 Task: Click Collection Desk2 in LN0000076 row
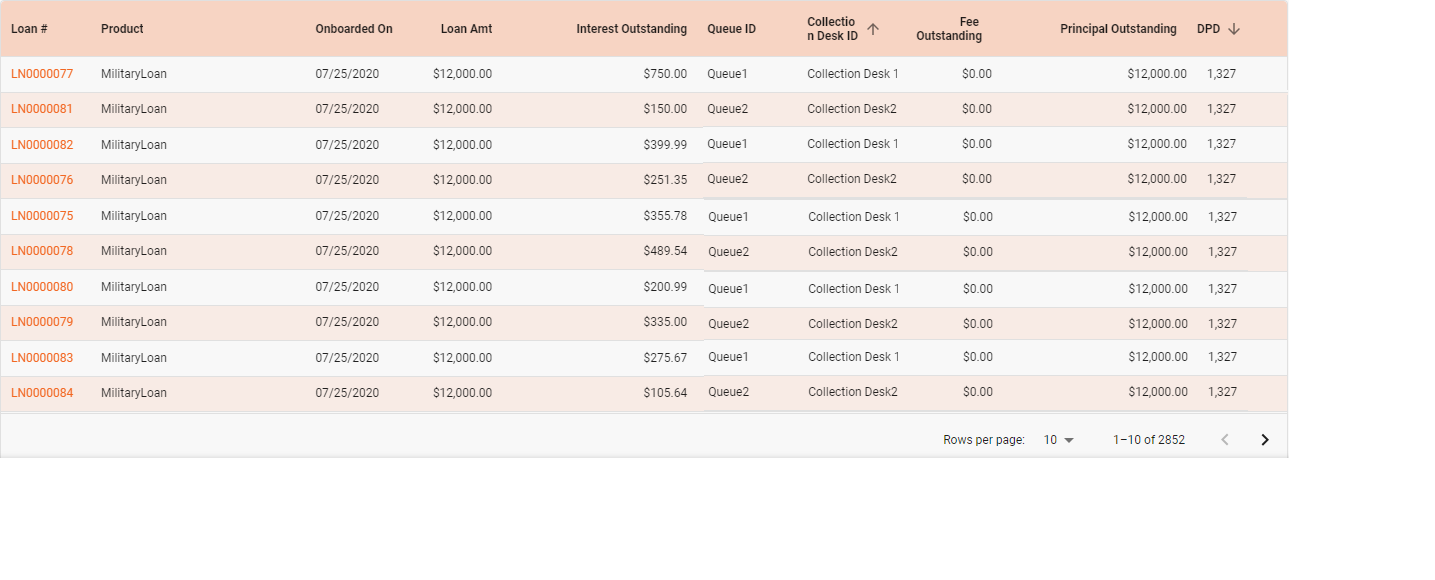(852, 179)
